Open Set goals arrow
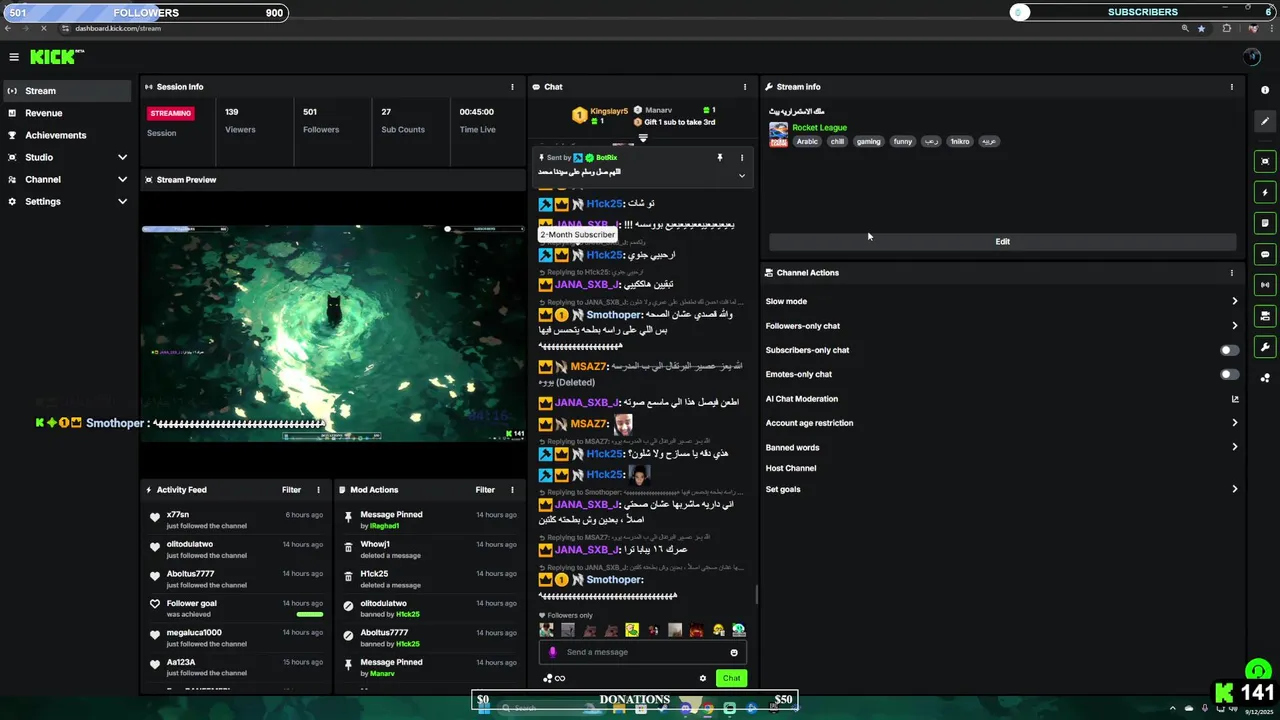The width and height of the screenshot is (1280, 720). [1234, 489]
